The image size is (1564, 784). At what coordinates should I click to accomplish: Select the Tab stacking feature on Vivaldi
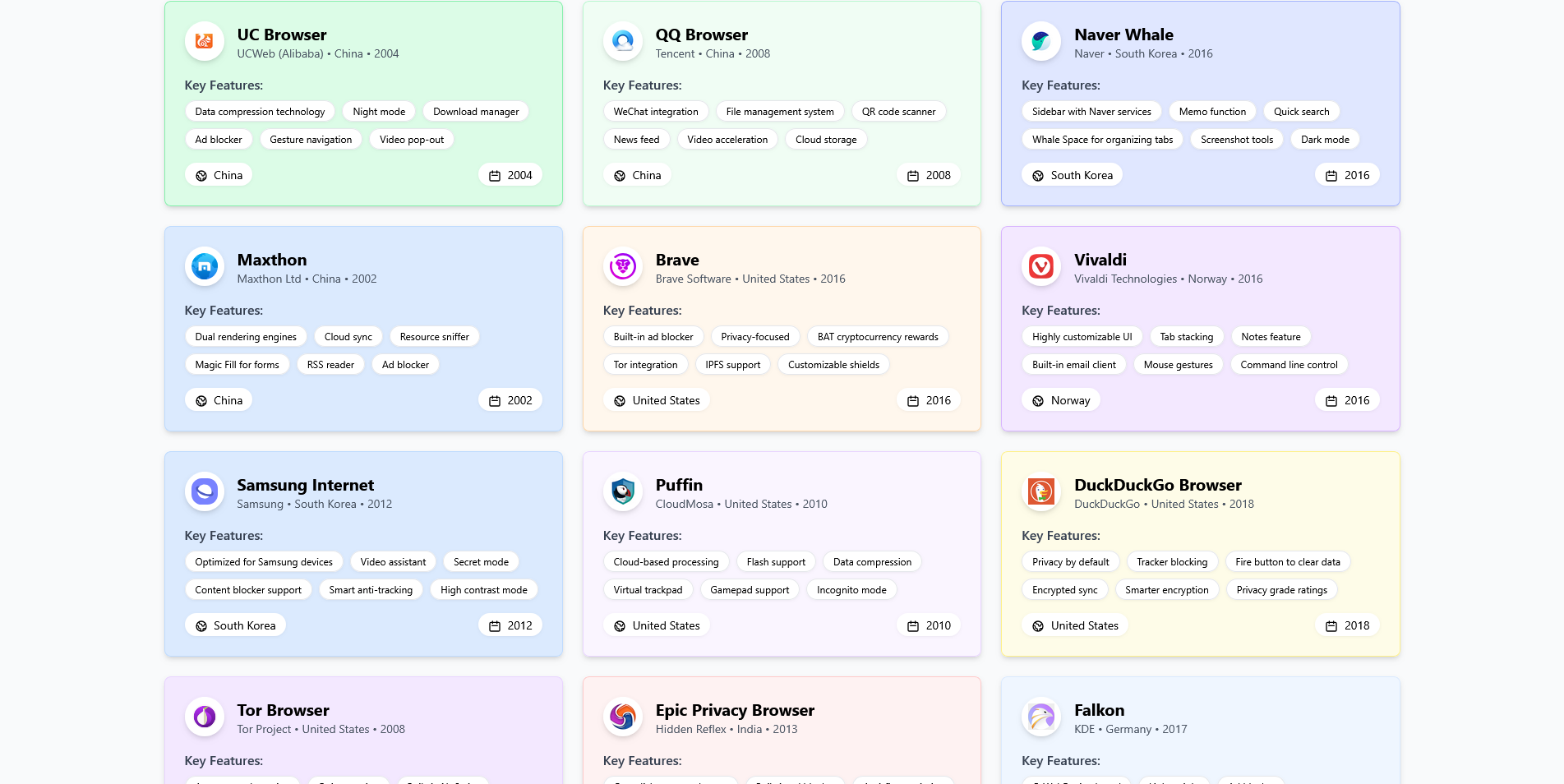[1187, 336]
